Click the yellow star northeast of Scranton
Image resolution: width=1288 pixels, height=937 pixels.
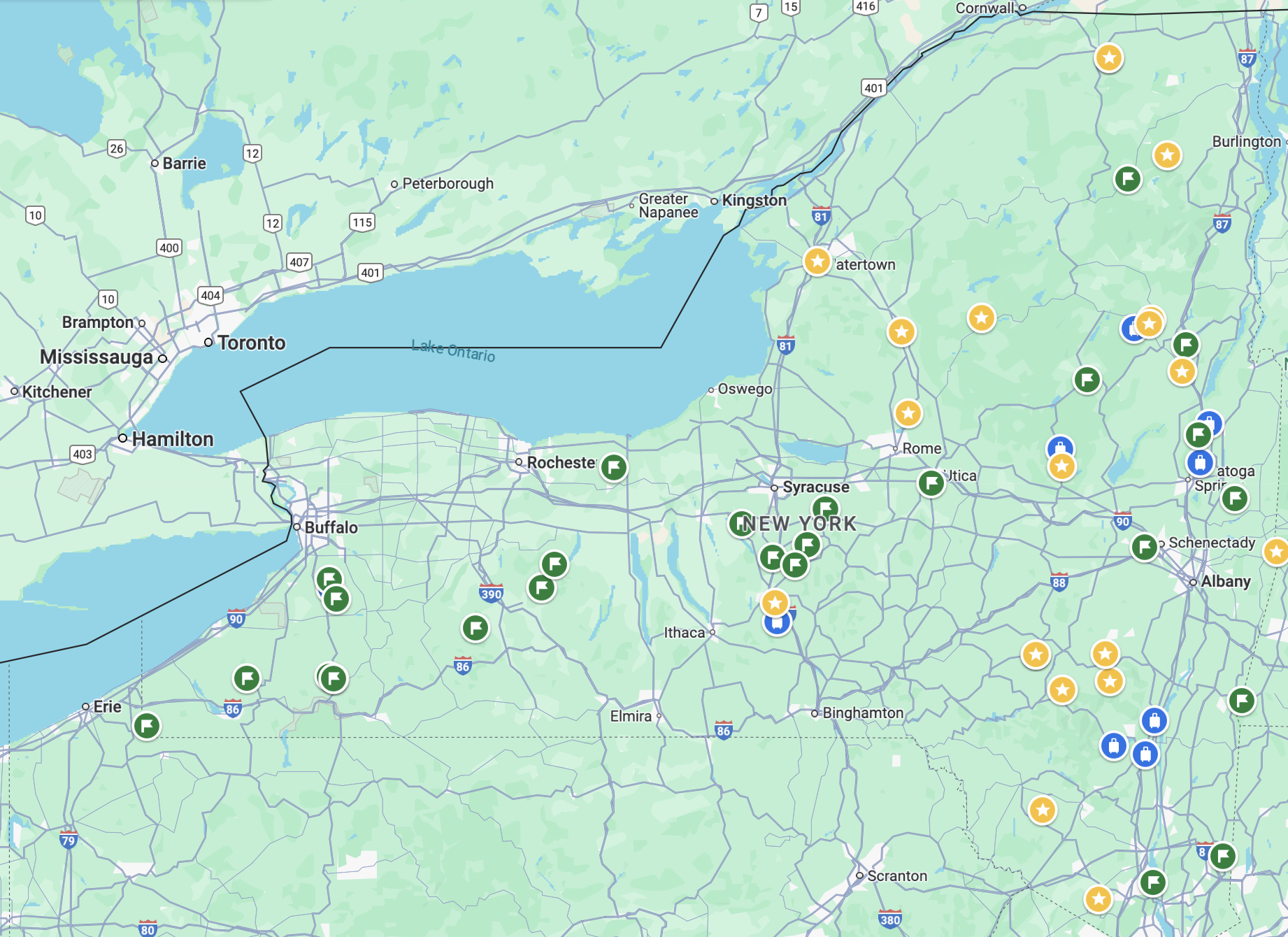1043,810
